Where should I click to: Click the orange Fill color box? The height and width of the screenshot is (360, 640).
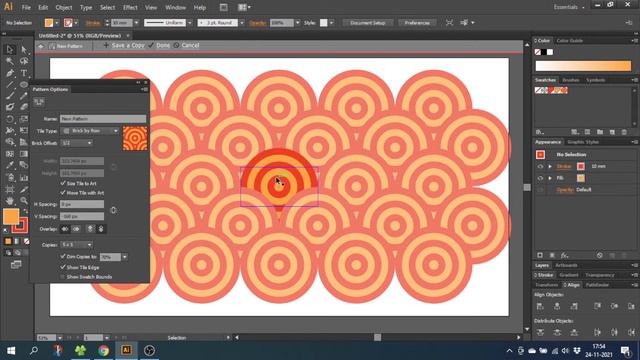click(11, 216)
